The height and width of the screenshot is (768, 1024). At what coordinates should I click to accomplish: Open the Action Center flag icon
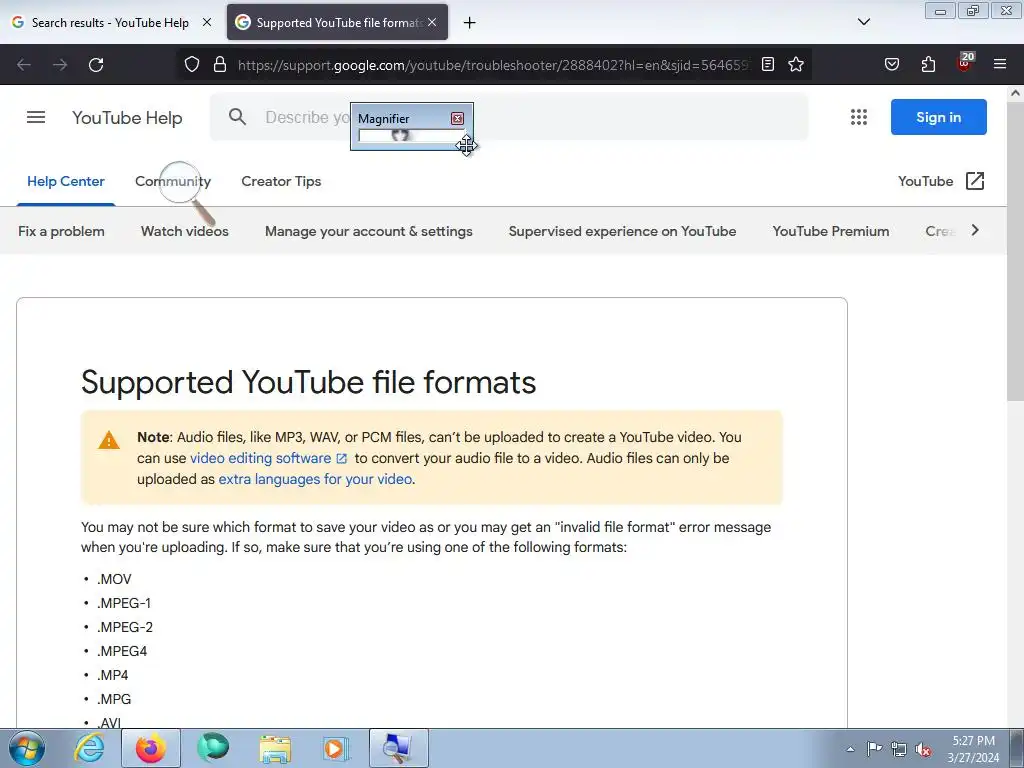point(874,748)
